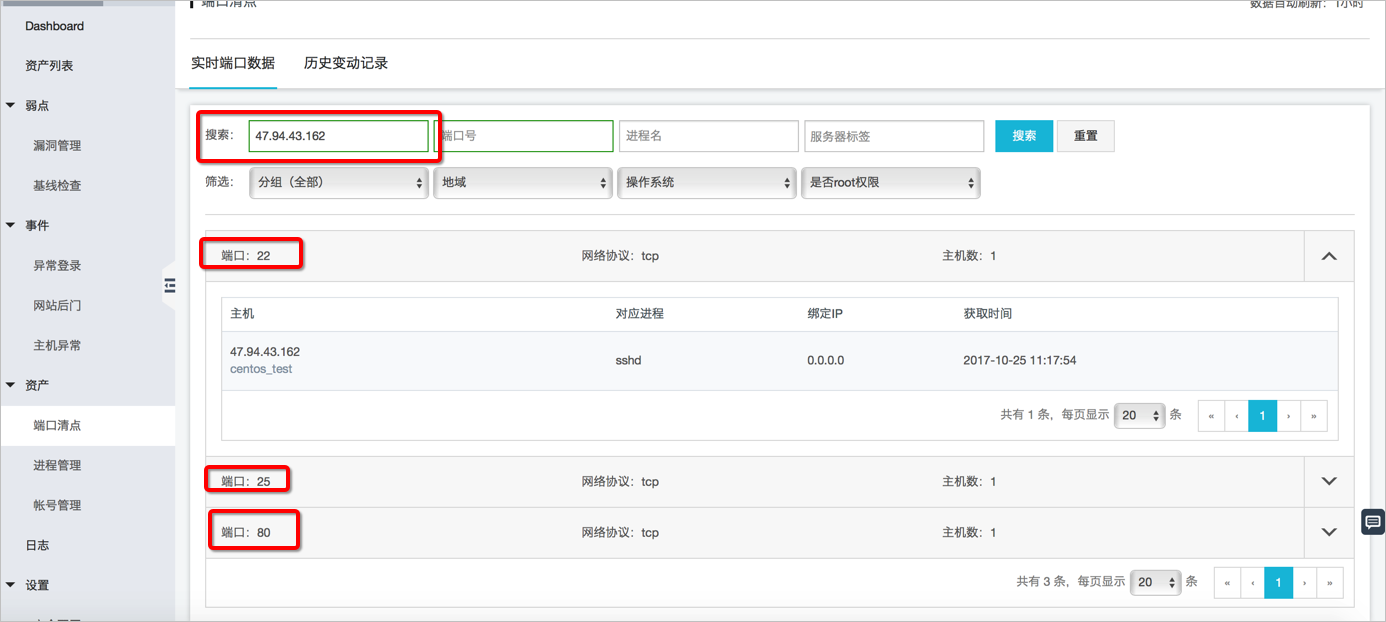Go to 基线检查 in sidebar
The image size is (1386, 622).
click(x=57, y=185)
